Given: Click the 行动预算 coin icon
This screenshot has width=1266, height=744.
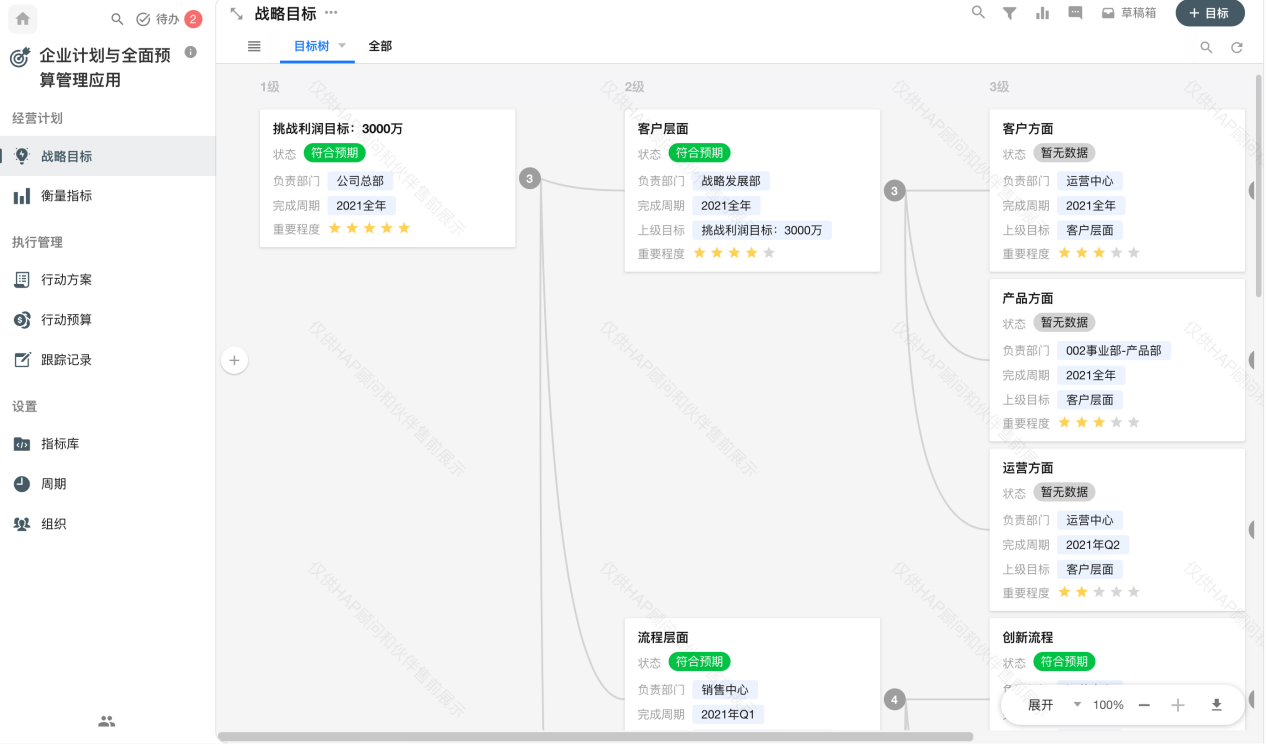Looking at the screenshot, I should point(21,320).
